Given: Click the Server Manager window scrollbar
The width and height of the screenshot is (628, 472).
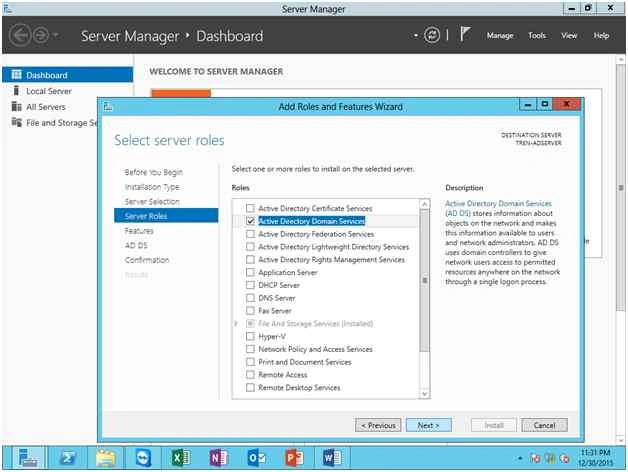Looking at the screenshot, I should 621,188.
